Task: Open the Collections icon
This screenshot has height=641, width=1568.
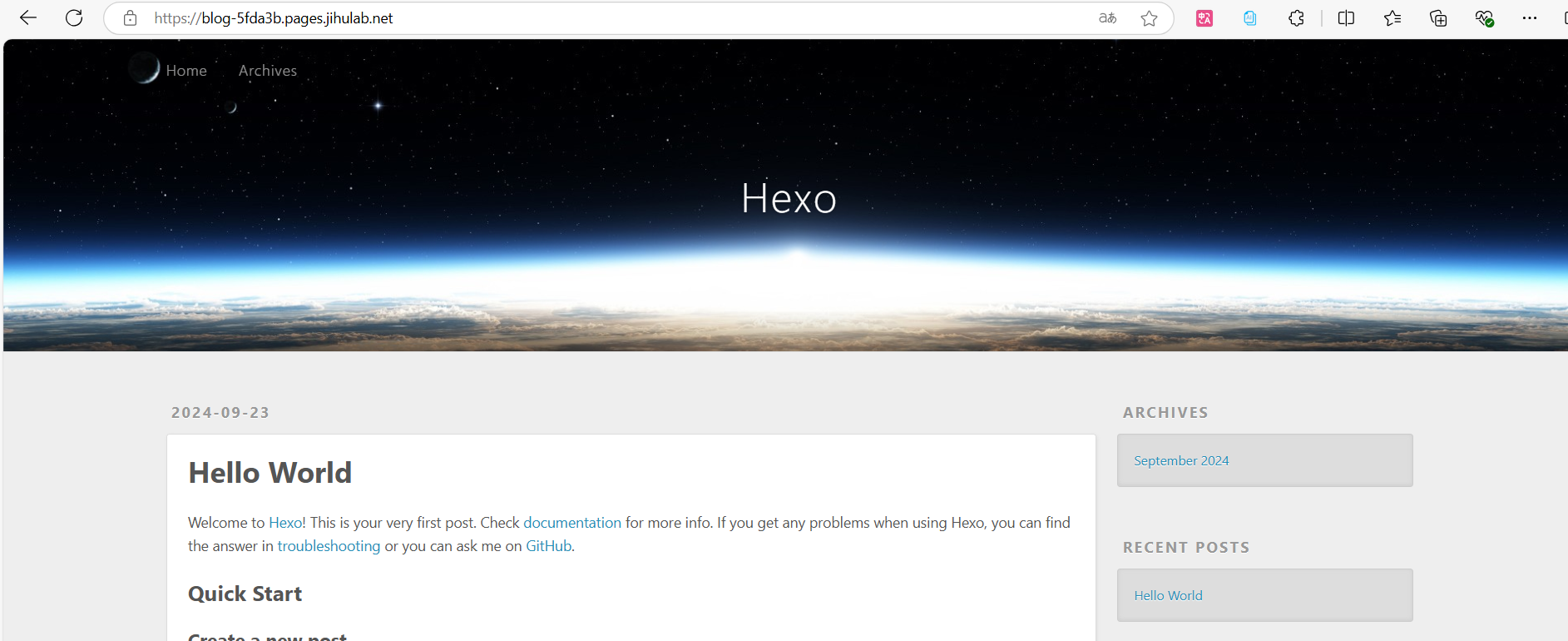Action: [x=1438, y=17]
